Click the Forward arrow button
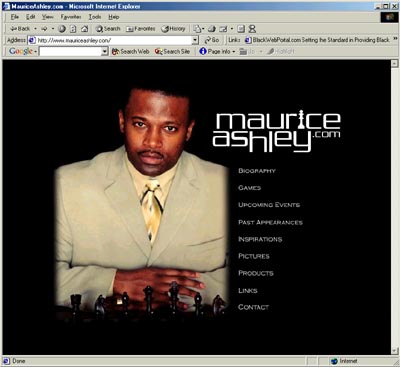400x367 pixels. click(44, 29)
